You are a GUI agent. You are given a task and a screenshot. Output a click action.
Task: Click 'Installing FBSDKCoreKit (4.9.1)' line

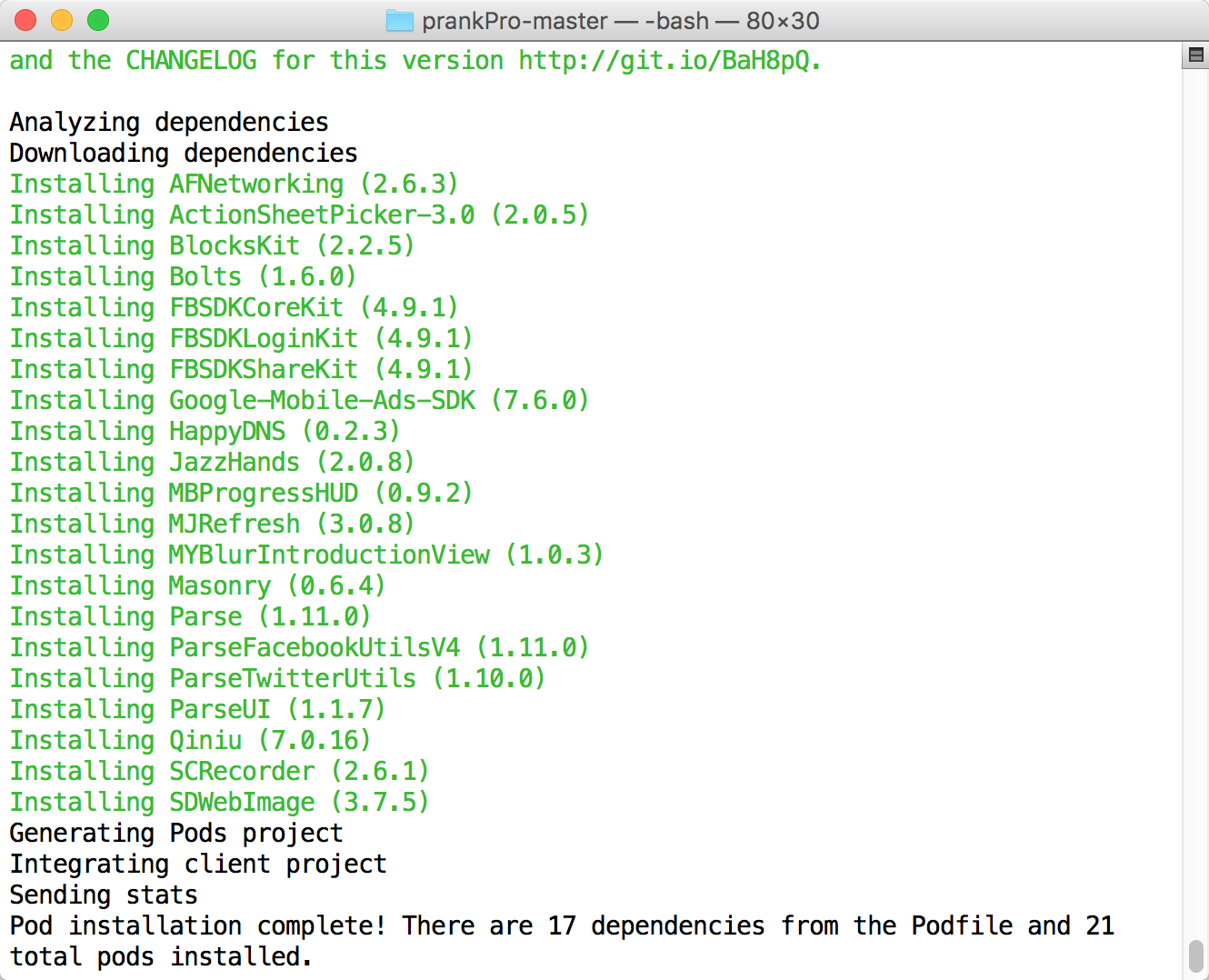coord(235,308)
